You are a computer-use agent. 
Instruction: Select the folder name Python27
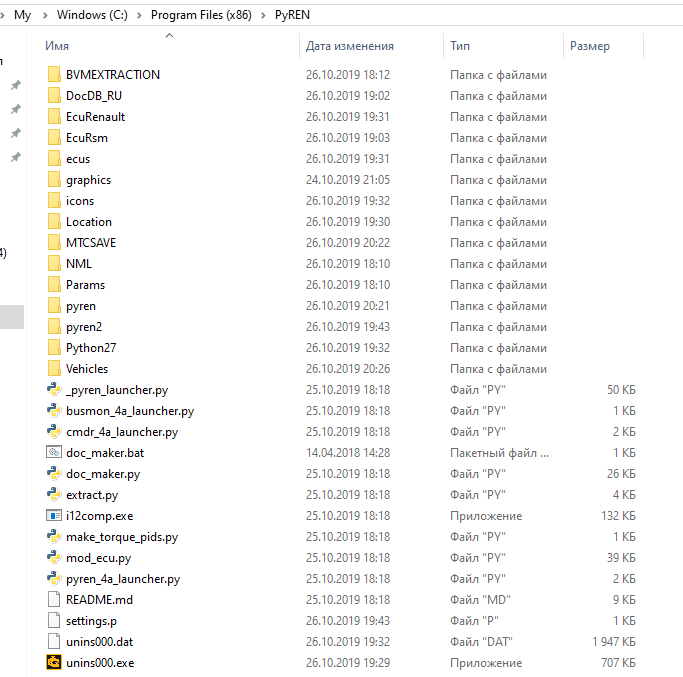pos(91,348)
